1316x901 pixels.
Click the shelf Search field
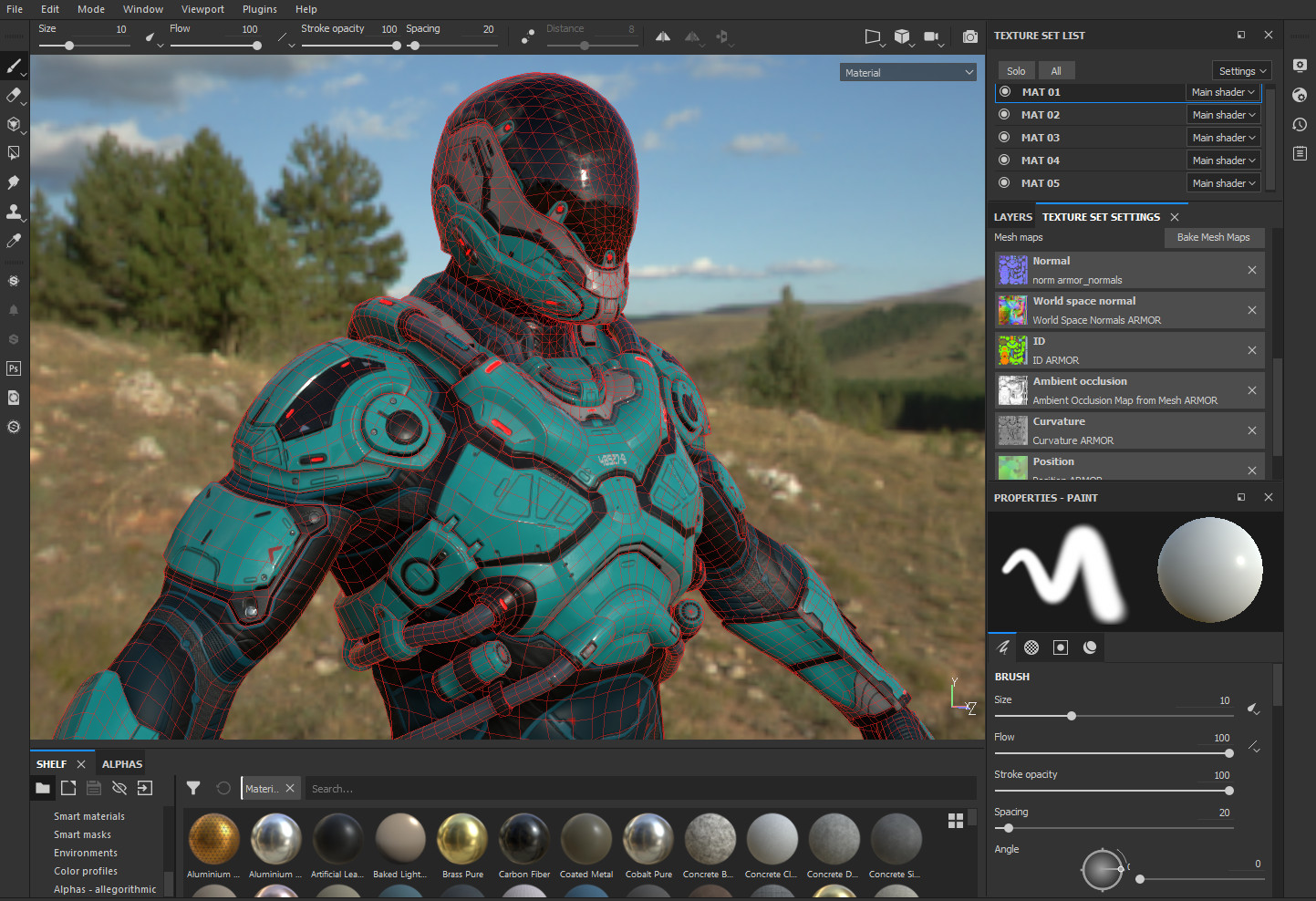(638, 789)
